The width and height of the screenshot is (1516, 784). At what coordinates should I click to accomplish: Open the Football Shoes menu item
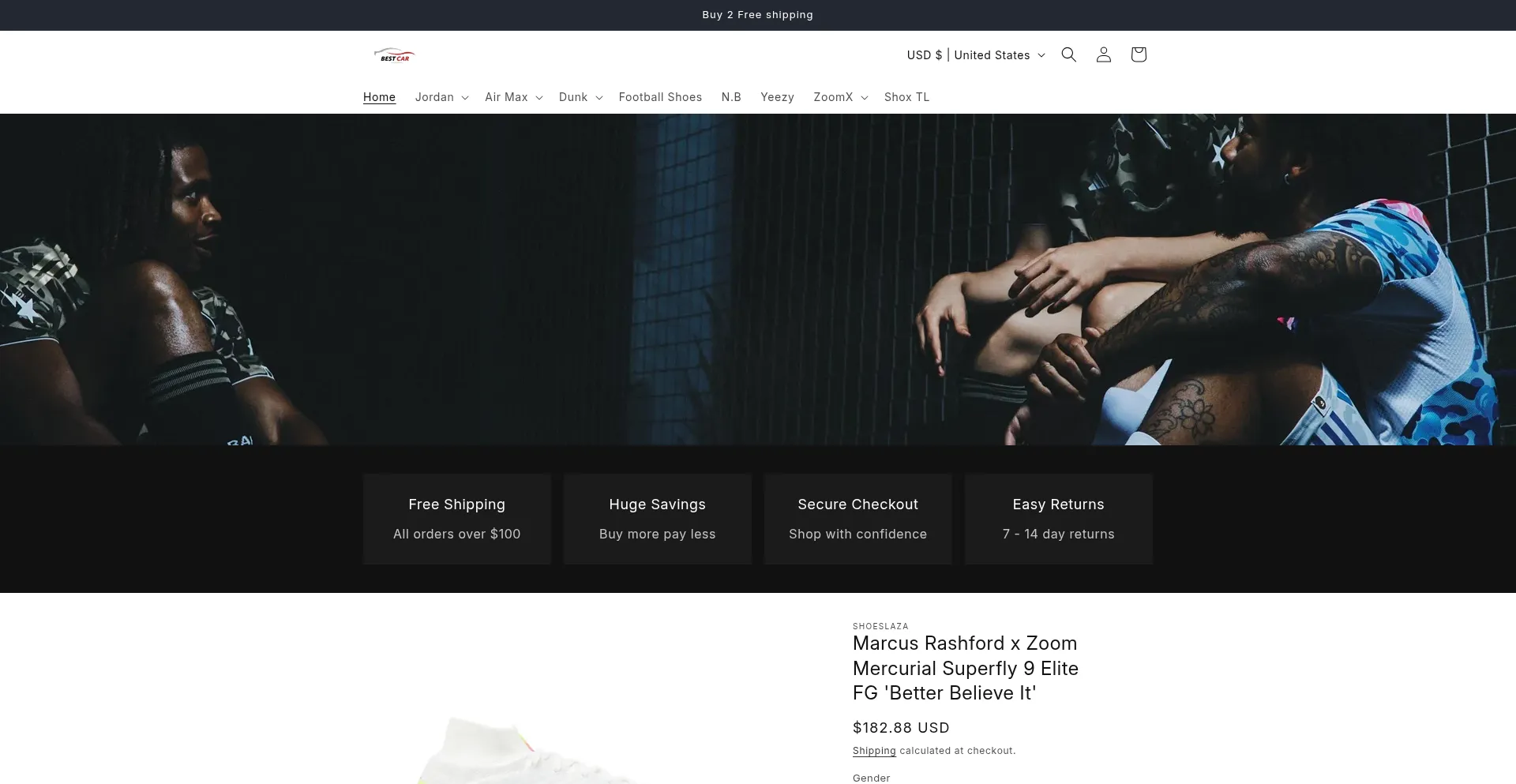point(660,97)
